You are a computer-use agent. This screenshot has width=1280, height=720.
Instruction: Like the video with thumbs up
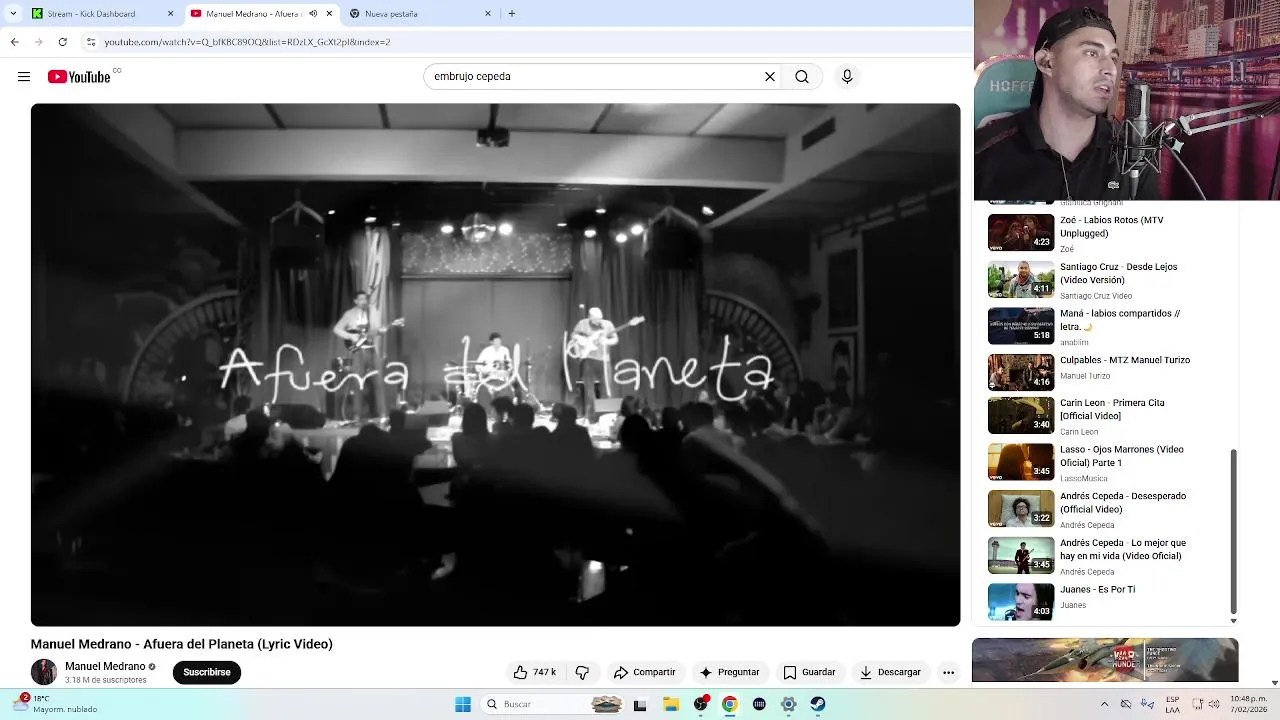coord(535,672)
